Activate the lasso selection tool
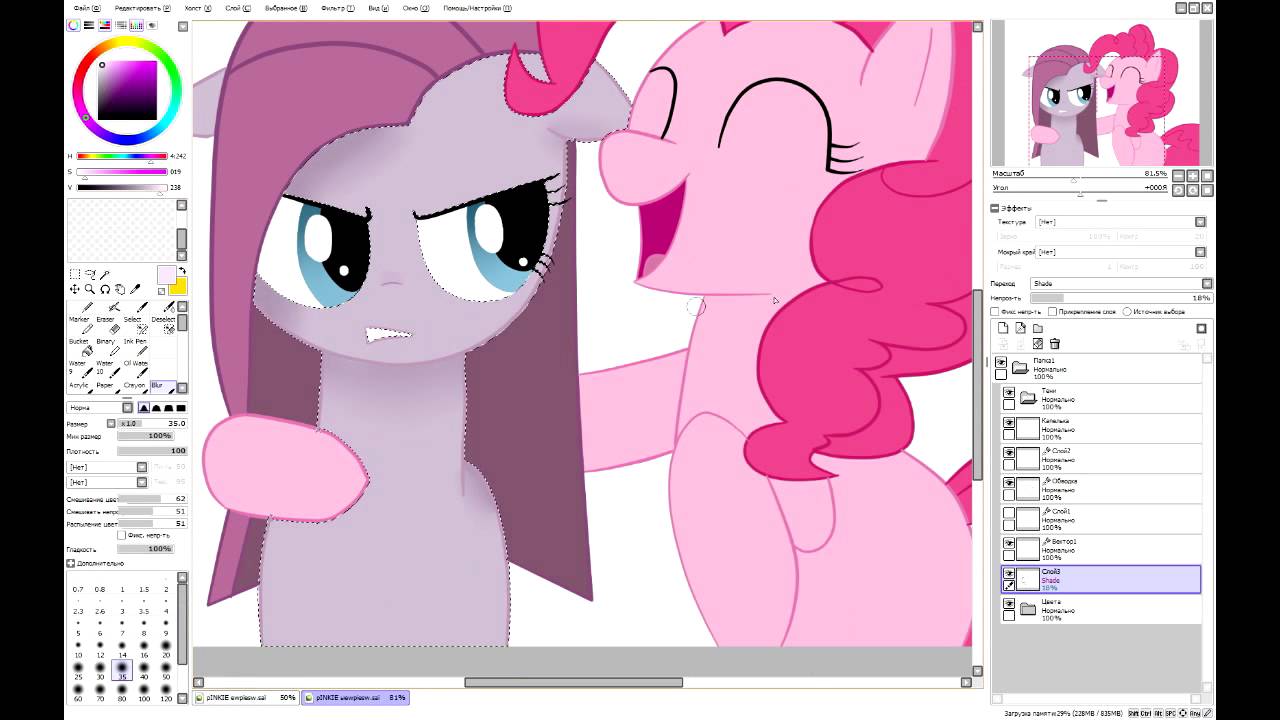Image resolution: width=1280 pixels, height=720 pixels. (89, 274)
